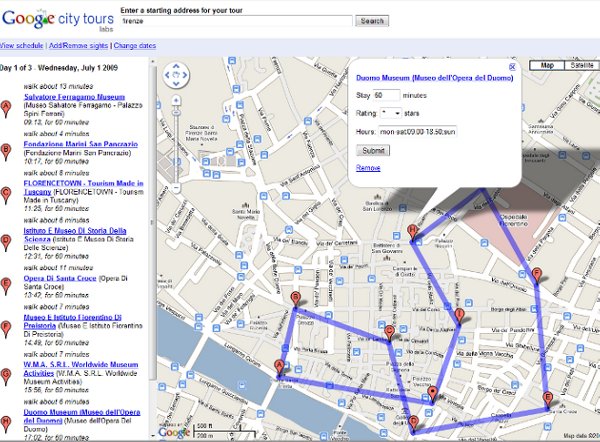Click the Hours text field
Viewport: 600px width, 442px height.
coord(417,132)
